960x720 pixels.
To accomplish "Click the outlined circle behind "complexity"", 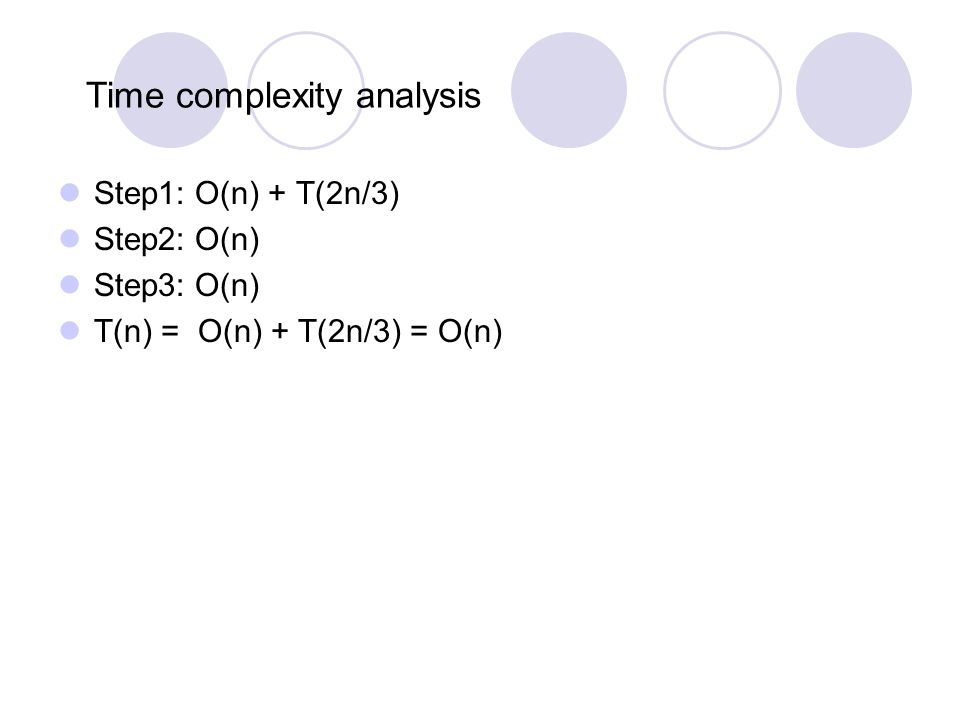I will [x=306, y=90].
